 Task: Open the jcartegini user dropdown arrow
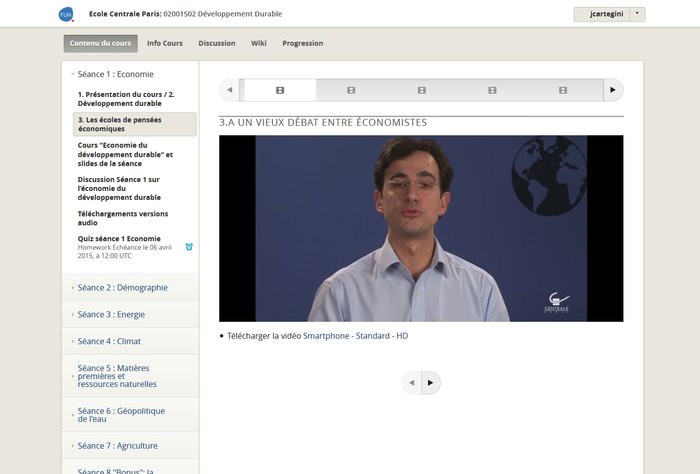click(637, 14)
